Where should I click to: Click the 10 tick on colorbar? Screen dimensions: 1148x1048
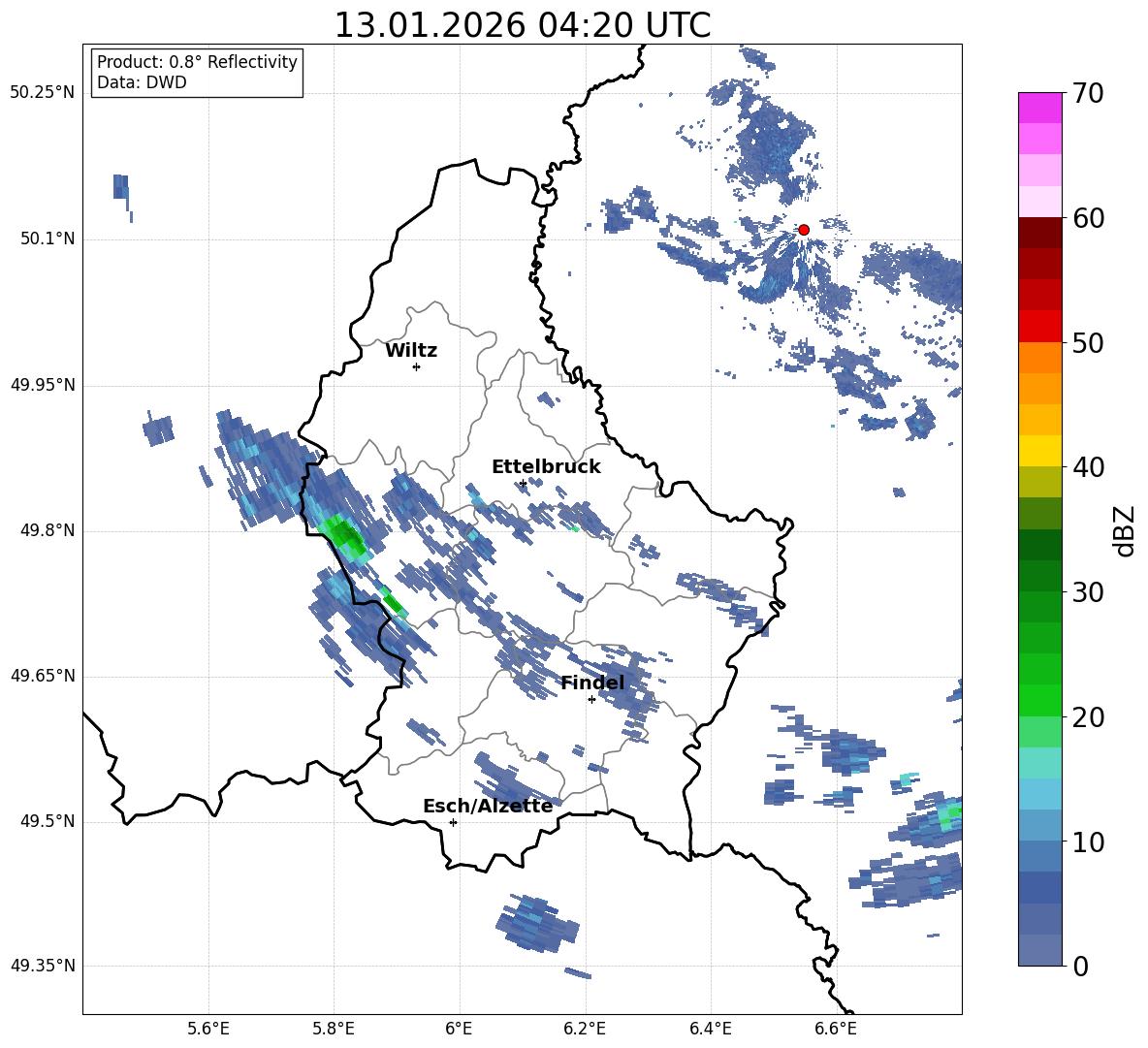tap(1088, 842)
